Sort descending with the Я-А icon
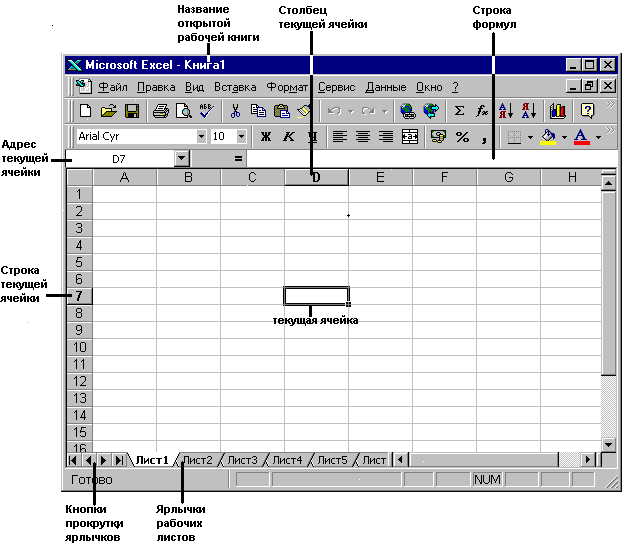The height and width of the screenshot is (543, 636). [x=529, y=111]
